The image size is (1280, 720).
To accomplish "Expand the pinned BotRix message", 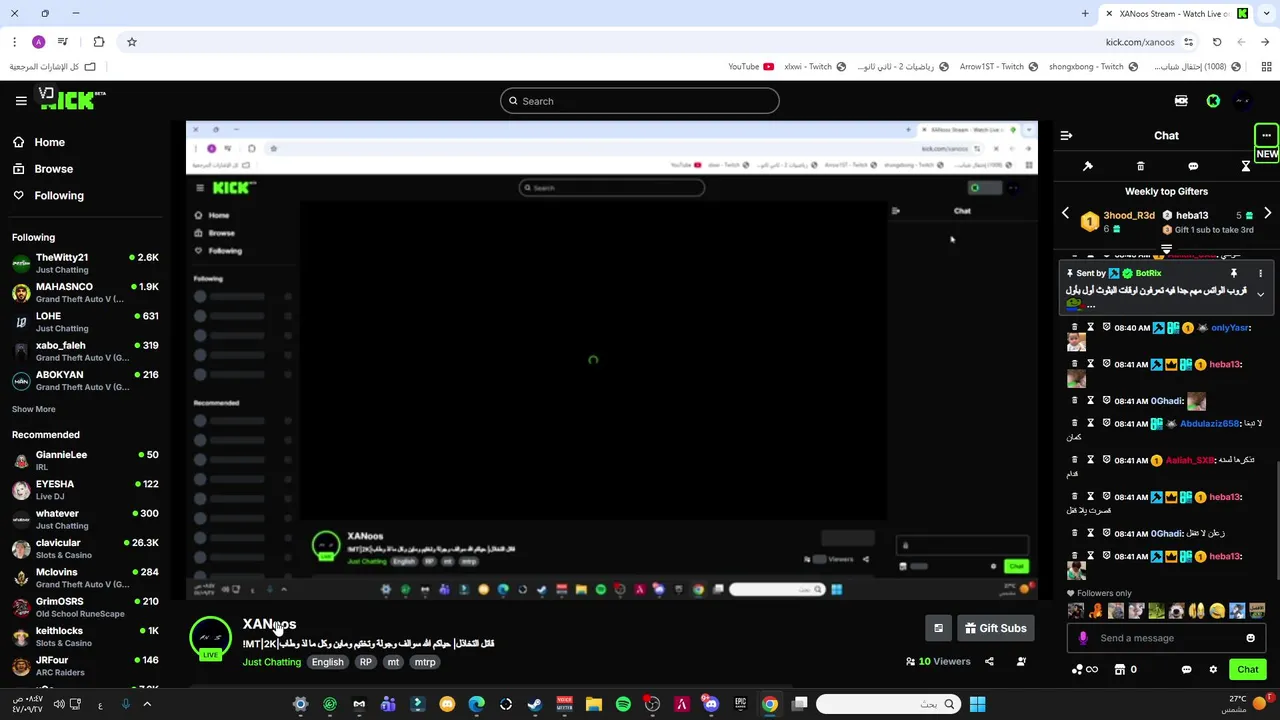I will click(1260, 294).
